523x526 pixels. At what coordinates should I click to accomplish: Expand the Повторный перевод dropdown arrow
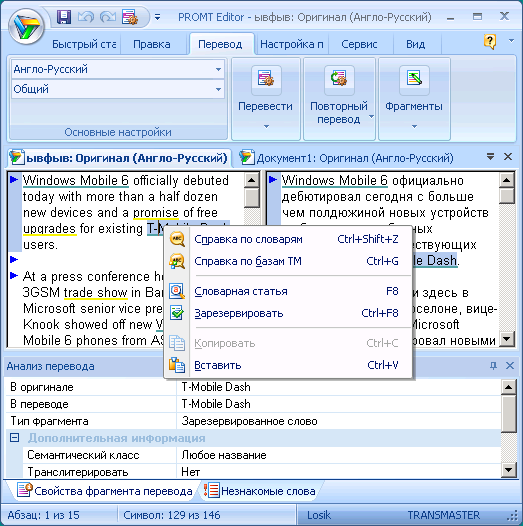click(371, 116)
